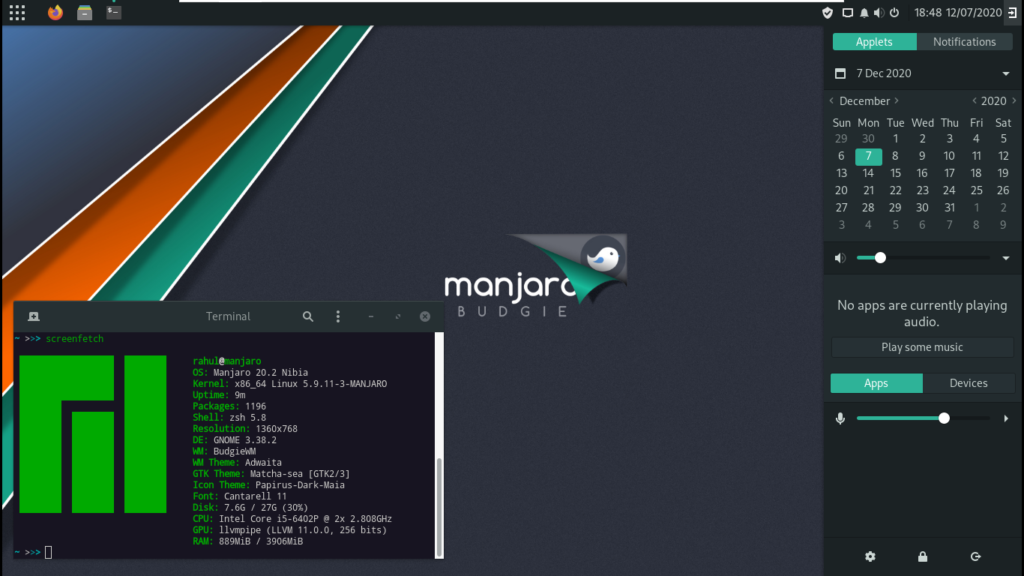Viewport: 1024px width, 576px height.
Task: Select December 25 in the calendar
Action: pyautogui.click(x=976, y=190)
